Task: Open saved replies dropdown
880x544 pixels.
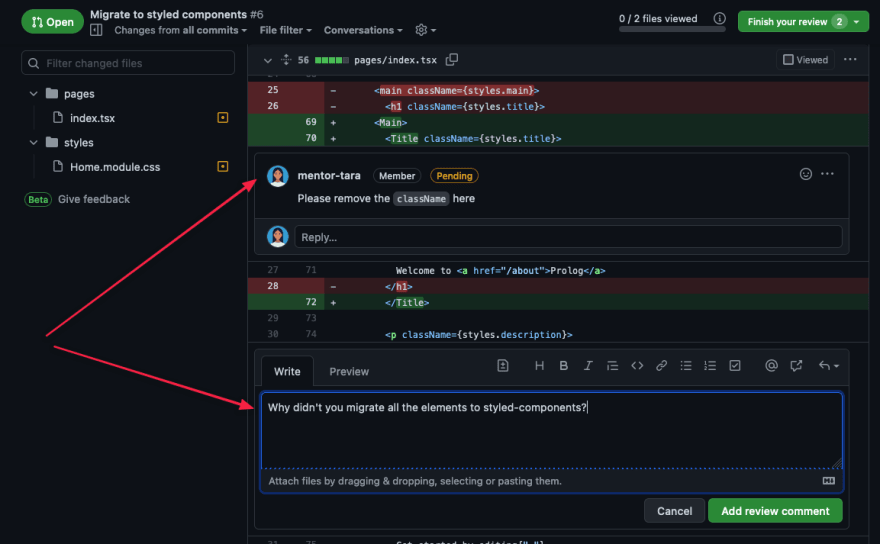Action: (828, 365)
